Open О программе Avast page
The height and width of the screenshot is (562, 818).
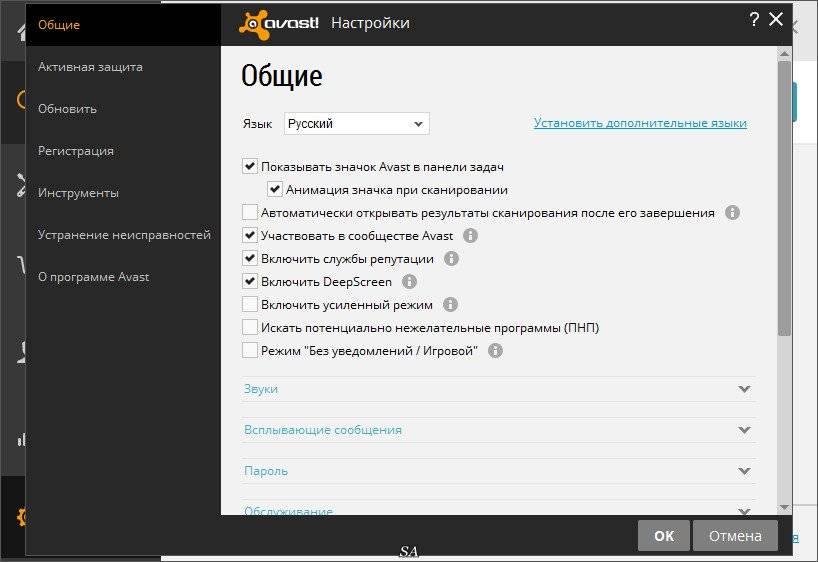tap(93, 277)
